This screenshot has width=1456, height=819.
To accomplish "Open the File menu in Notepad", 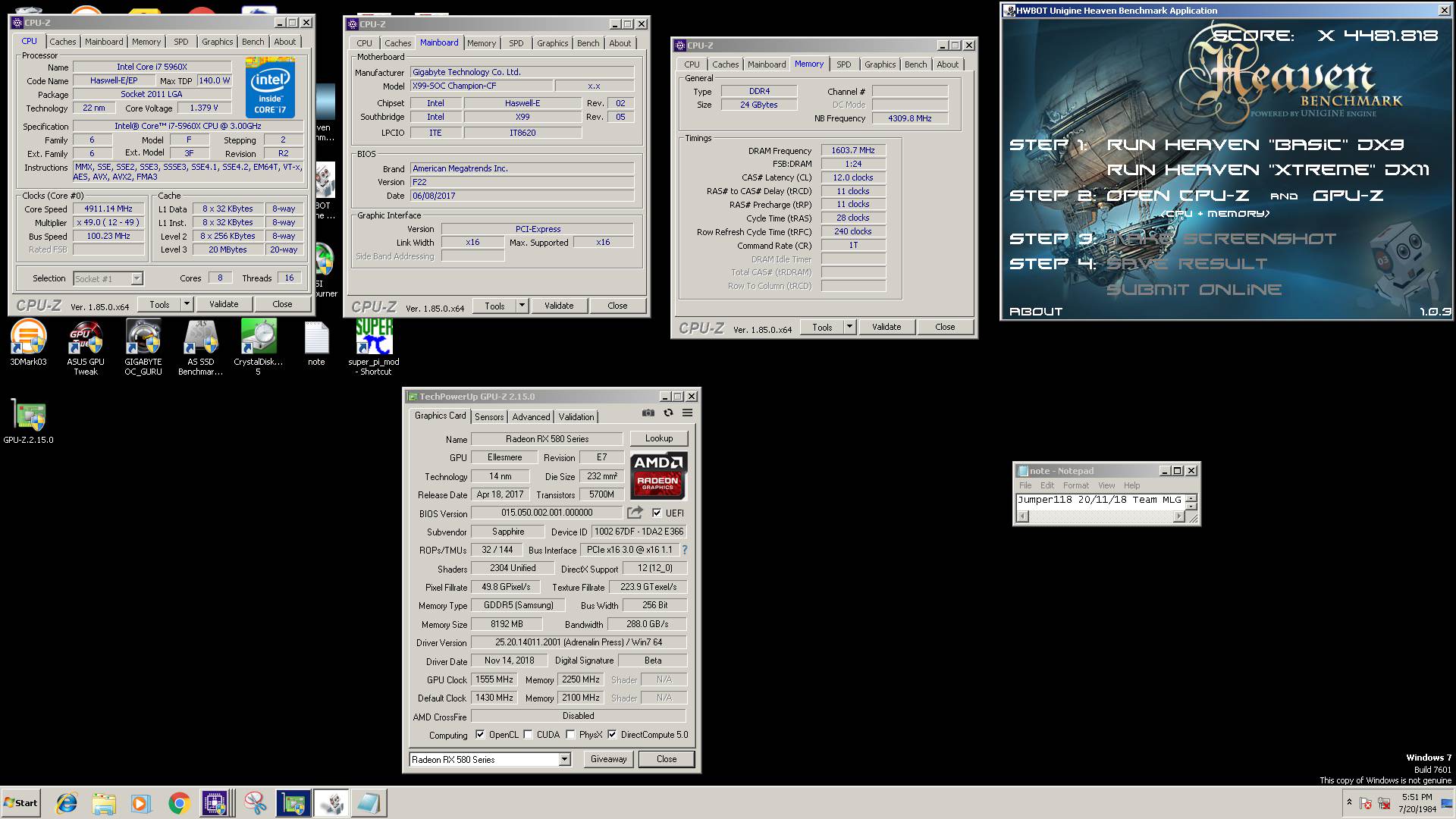I will pos(1025,485).
